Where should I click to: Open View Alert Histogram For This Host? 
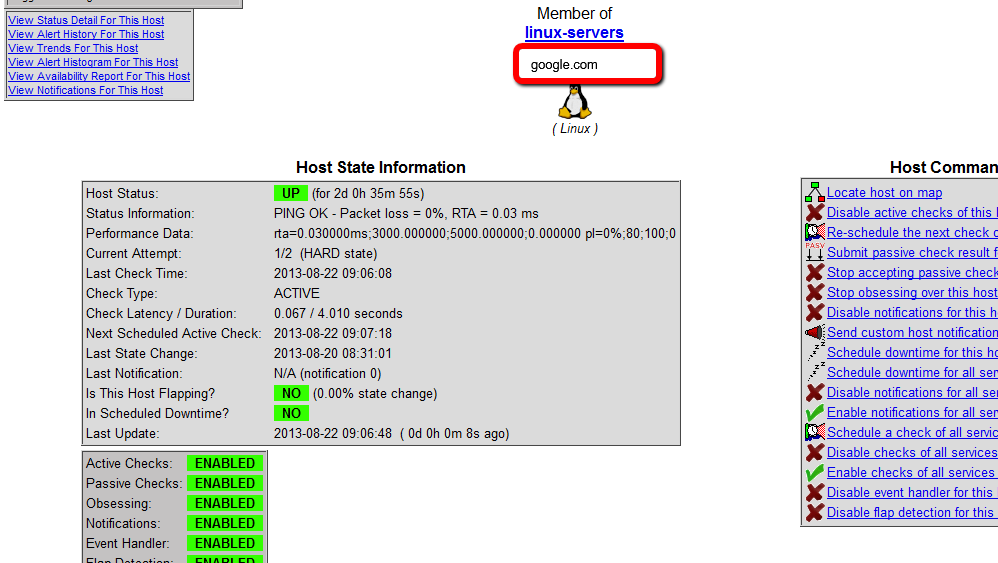[93, 62]
